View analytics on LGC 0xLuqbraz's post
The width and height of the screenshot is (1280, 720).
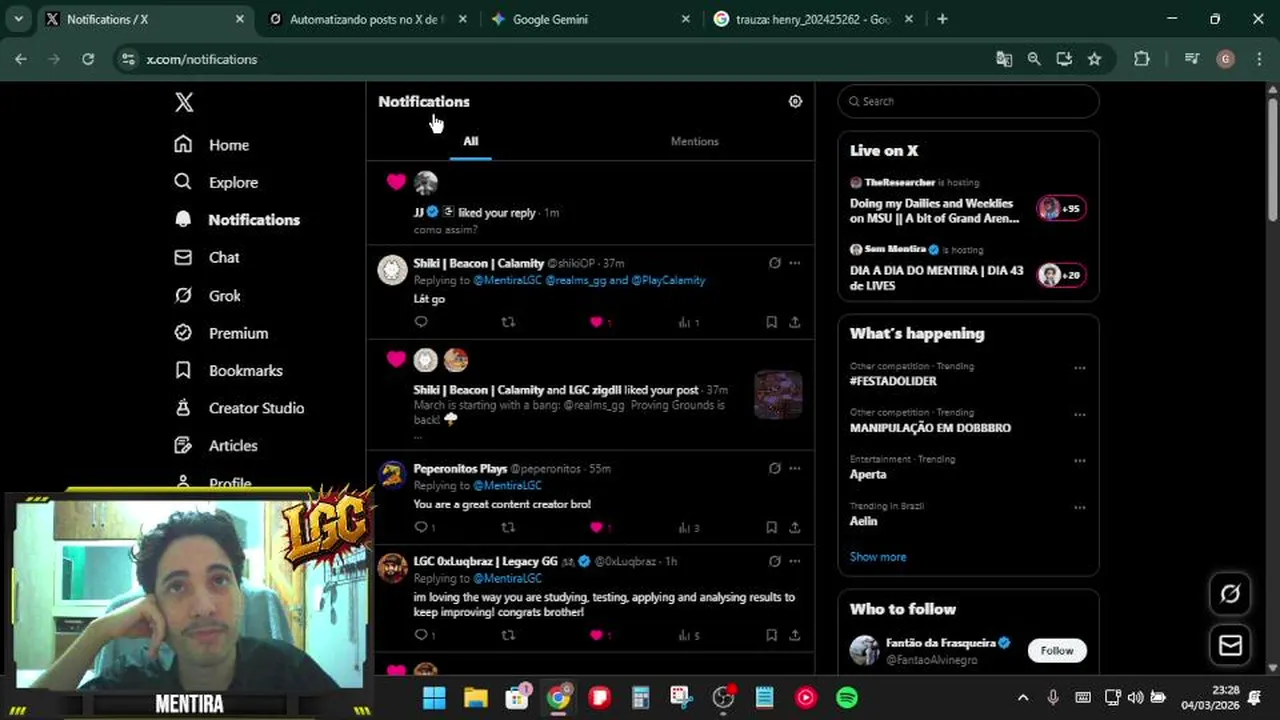point(689,635)
